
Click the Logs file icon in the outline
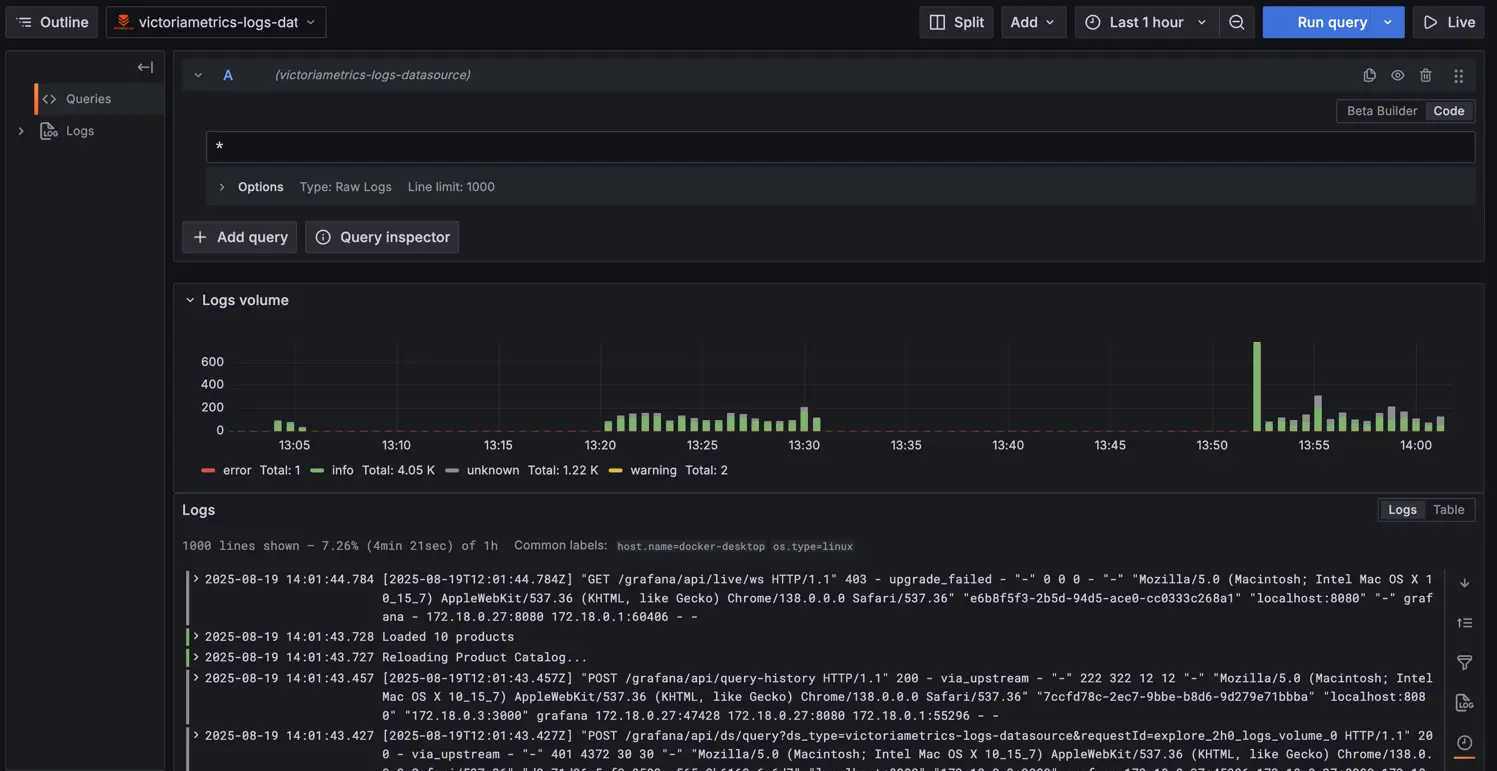coord(49,131)
